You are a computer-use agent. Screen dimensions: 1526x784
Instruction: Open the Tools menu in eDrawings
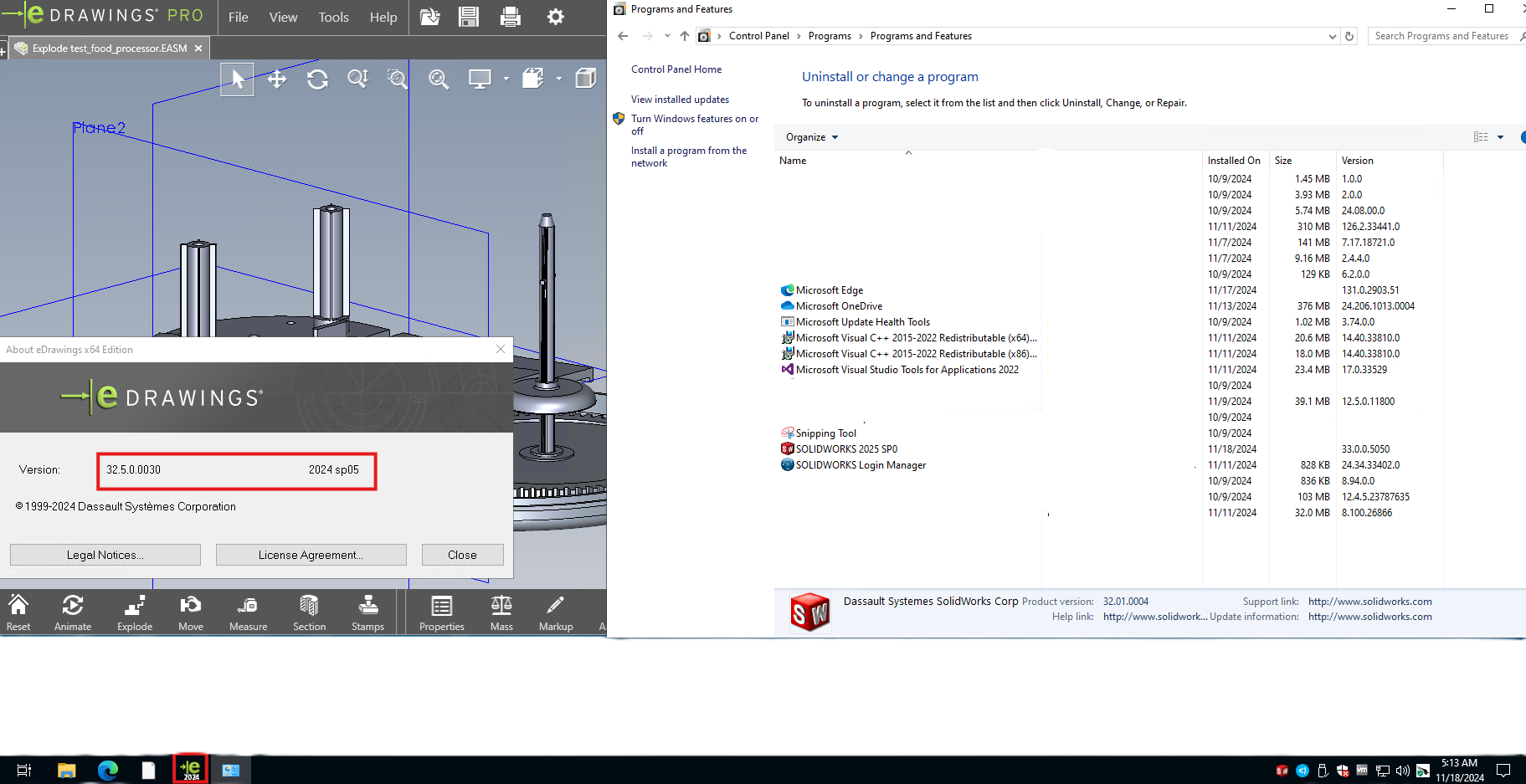(x=333, y=17)
